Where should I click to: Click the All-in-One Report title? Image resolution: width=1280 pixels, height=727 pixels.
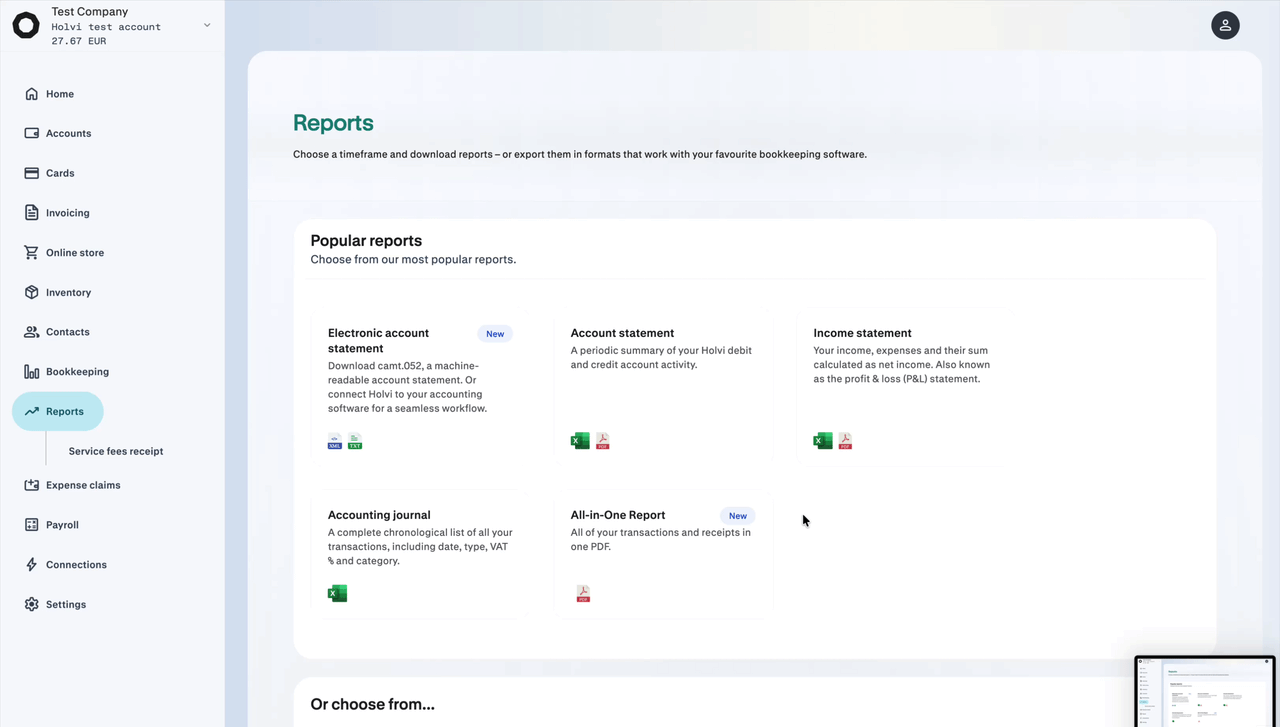click(x=618, y=515)
